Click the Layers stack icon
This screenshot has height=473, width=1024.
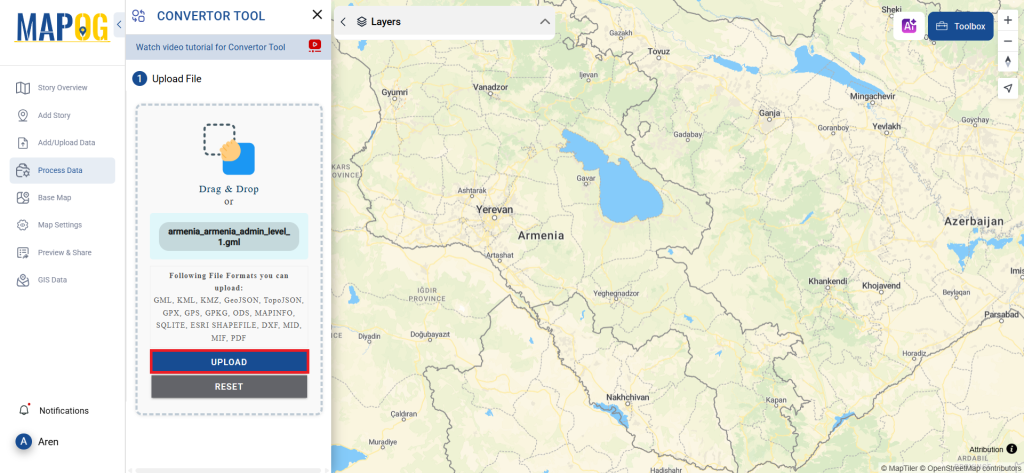click(362, 22)
